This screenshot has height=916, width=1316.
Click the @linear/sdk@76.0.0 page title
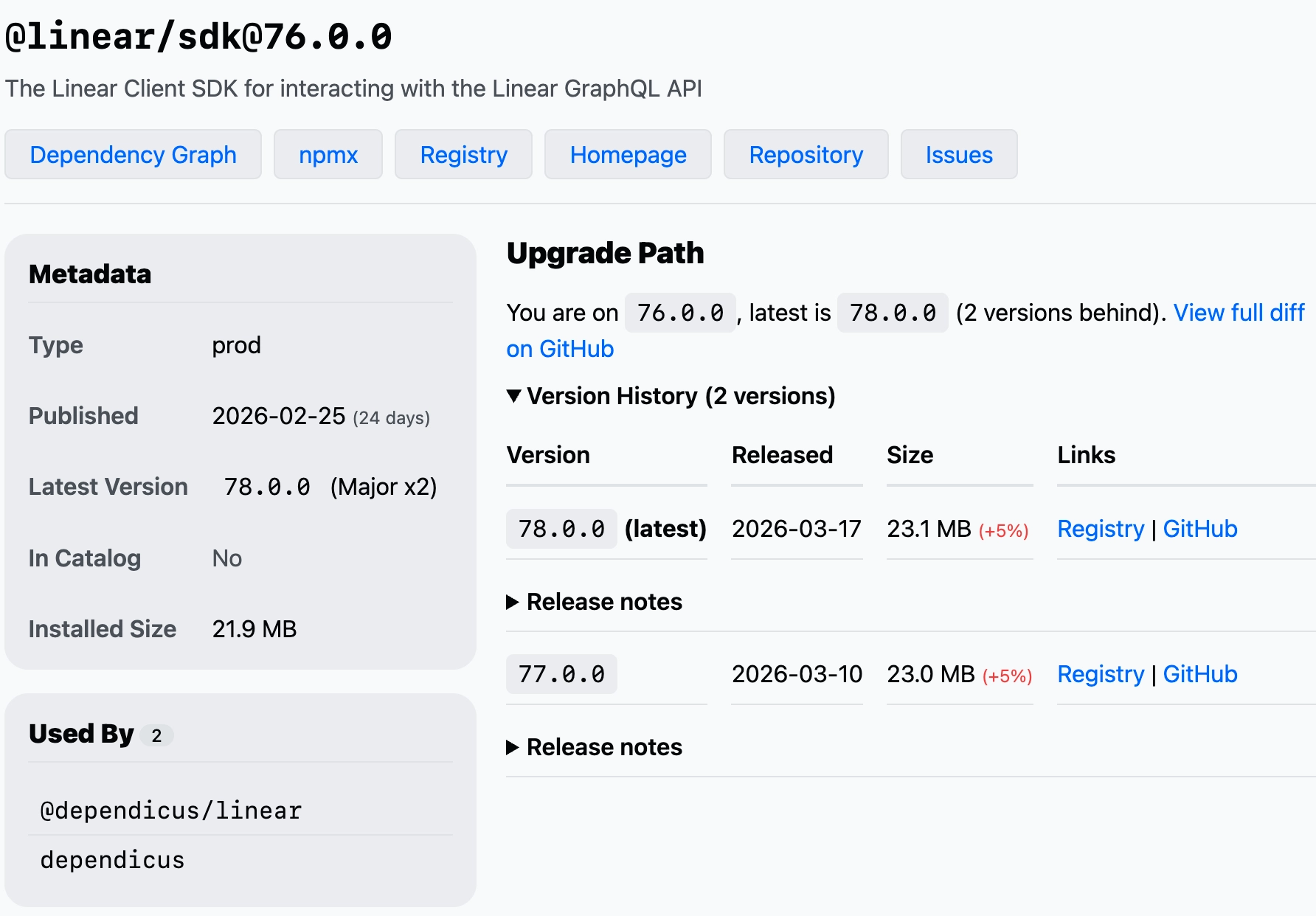(x=198, y=36)
